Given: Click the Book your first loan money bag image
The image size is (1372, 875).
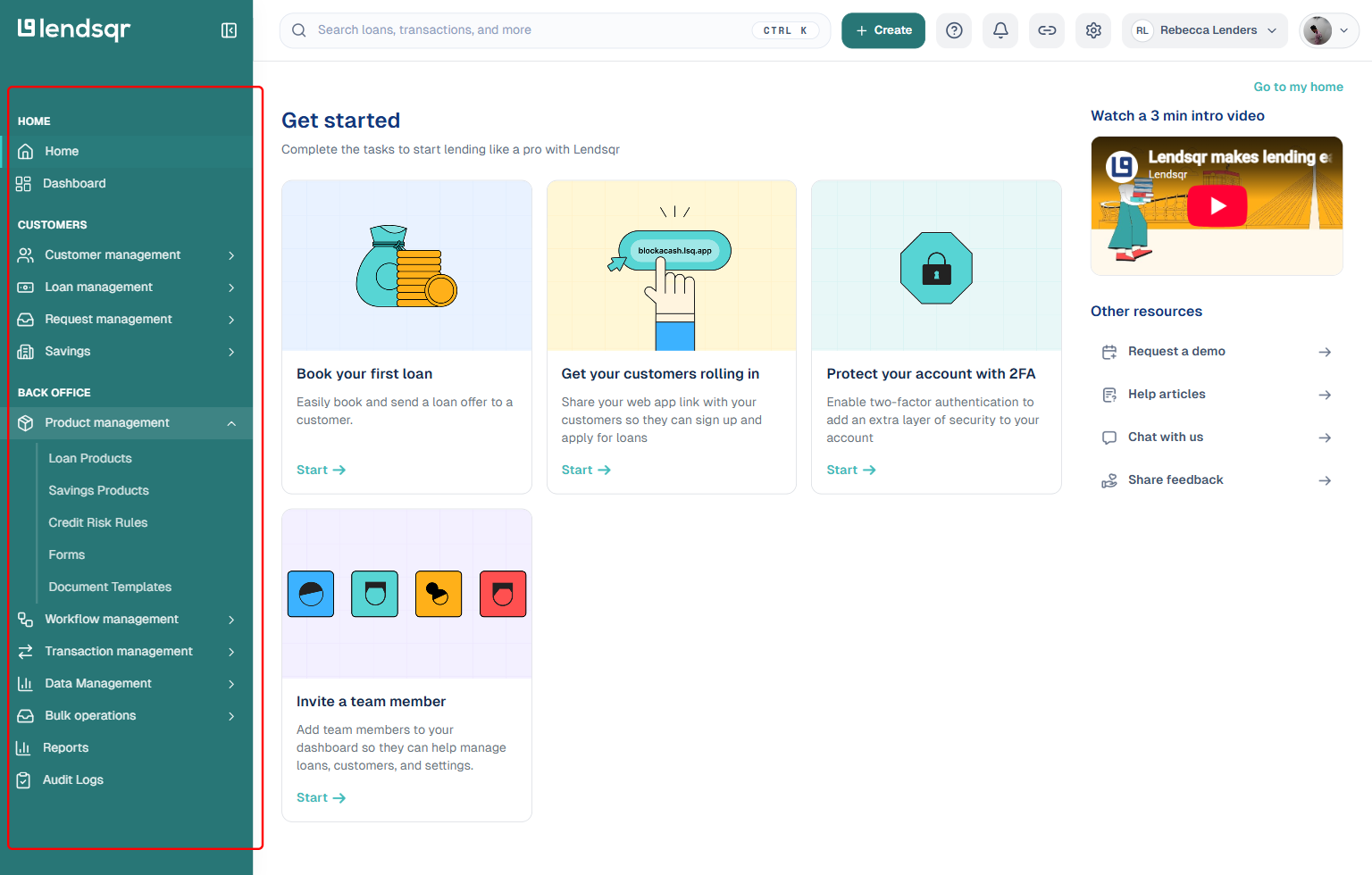Looking at the screenshot, I should coord(406,266).
